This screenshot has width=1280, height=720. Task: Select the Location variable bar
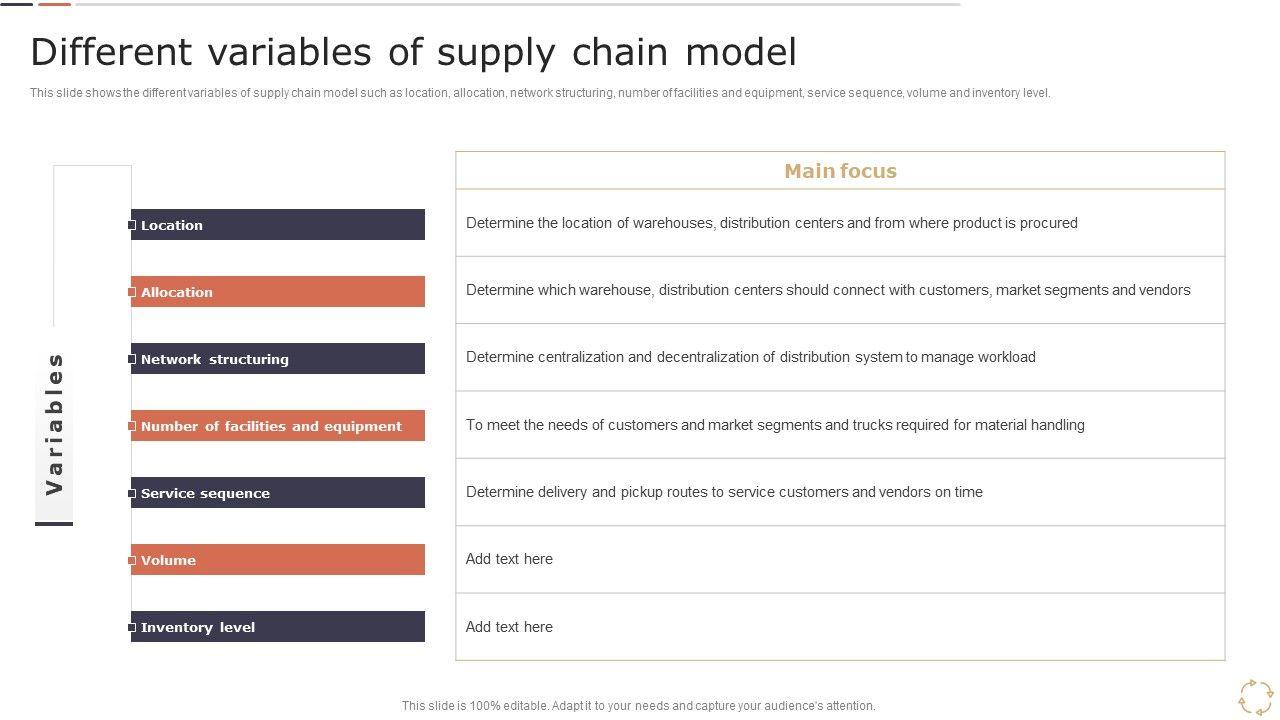pyautogui.click(x=278, y=225)
